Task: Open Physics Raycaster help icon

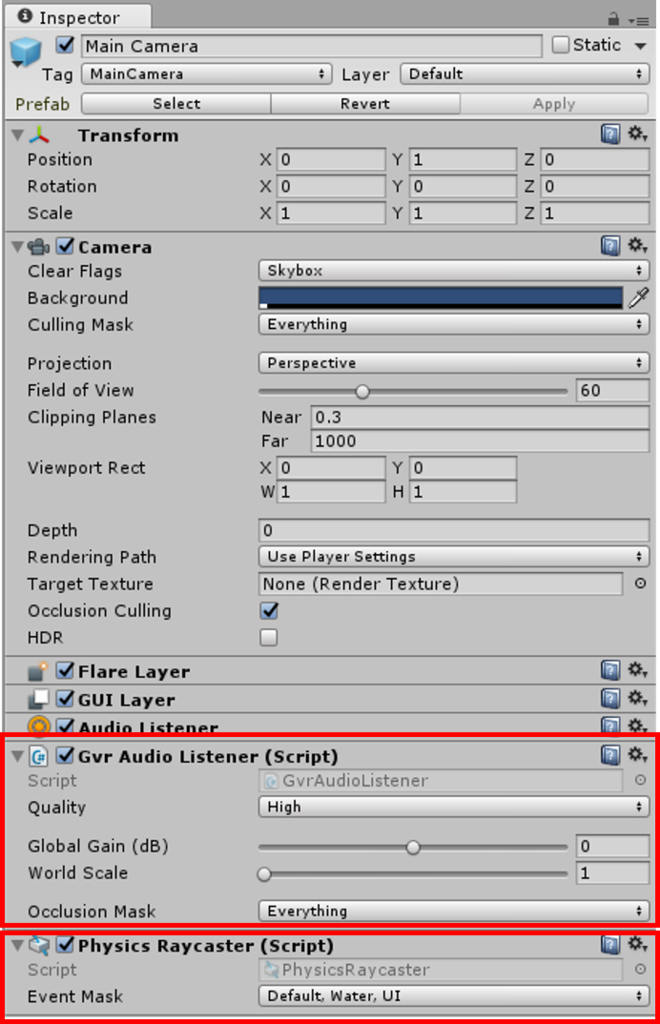Action: tap(610, 944)
